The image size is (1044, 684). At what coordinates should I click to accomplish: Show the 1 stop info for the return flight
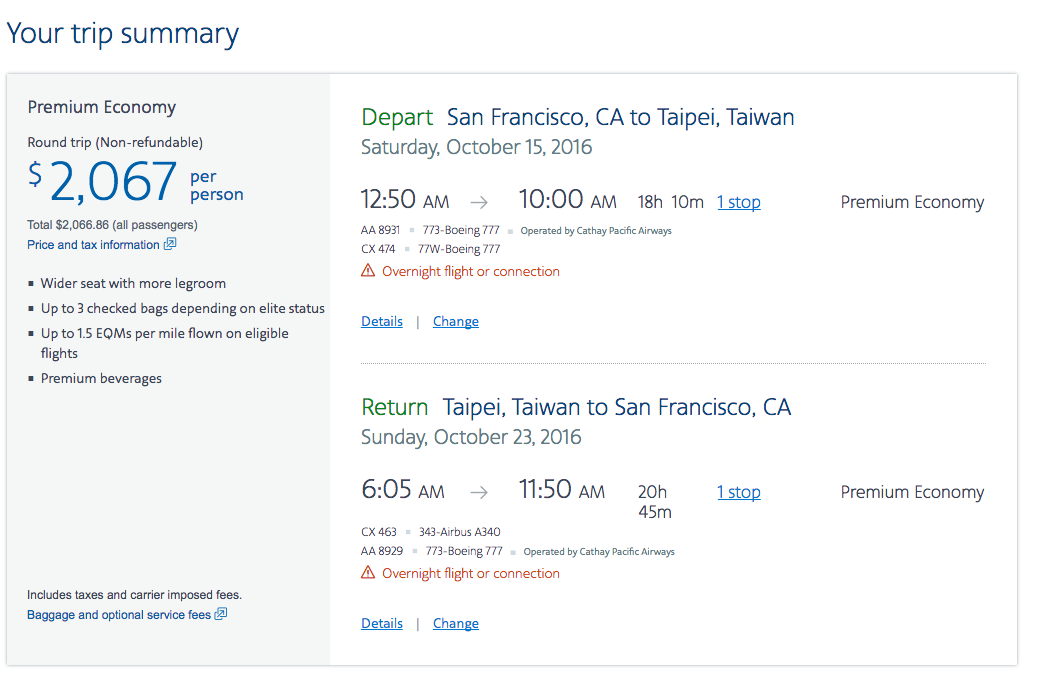point(738,492)
